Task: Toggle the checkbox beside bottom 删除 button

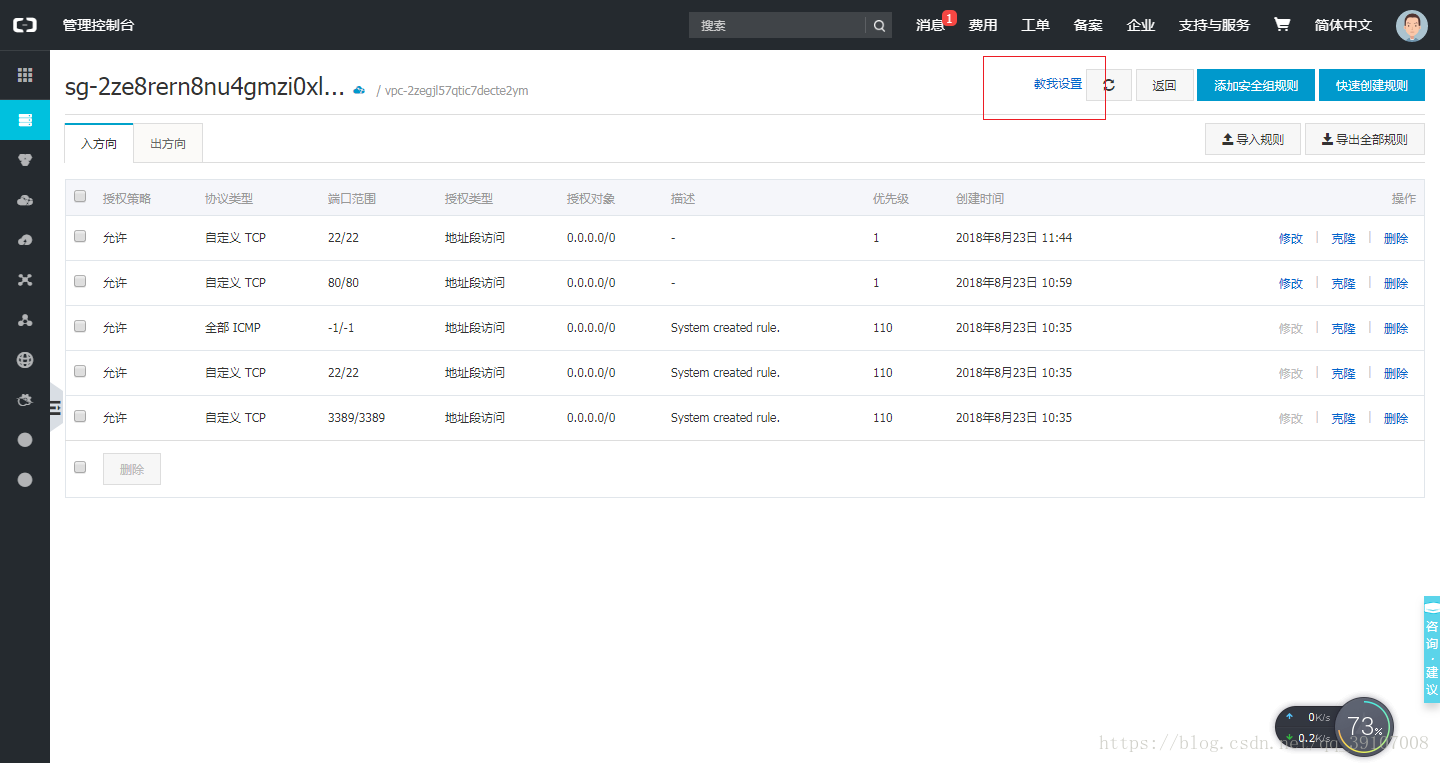Action: 80,467
